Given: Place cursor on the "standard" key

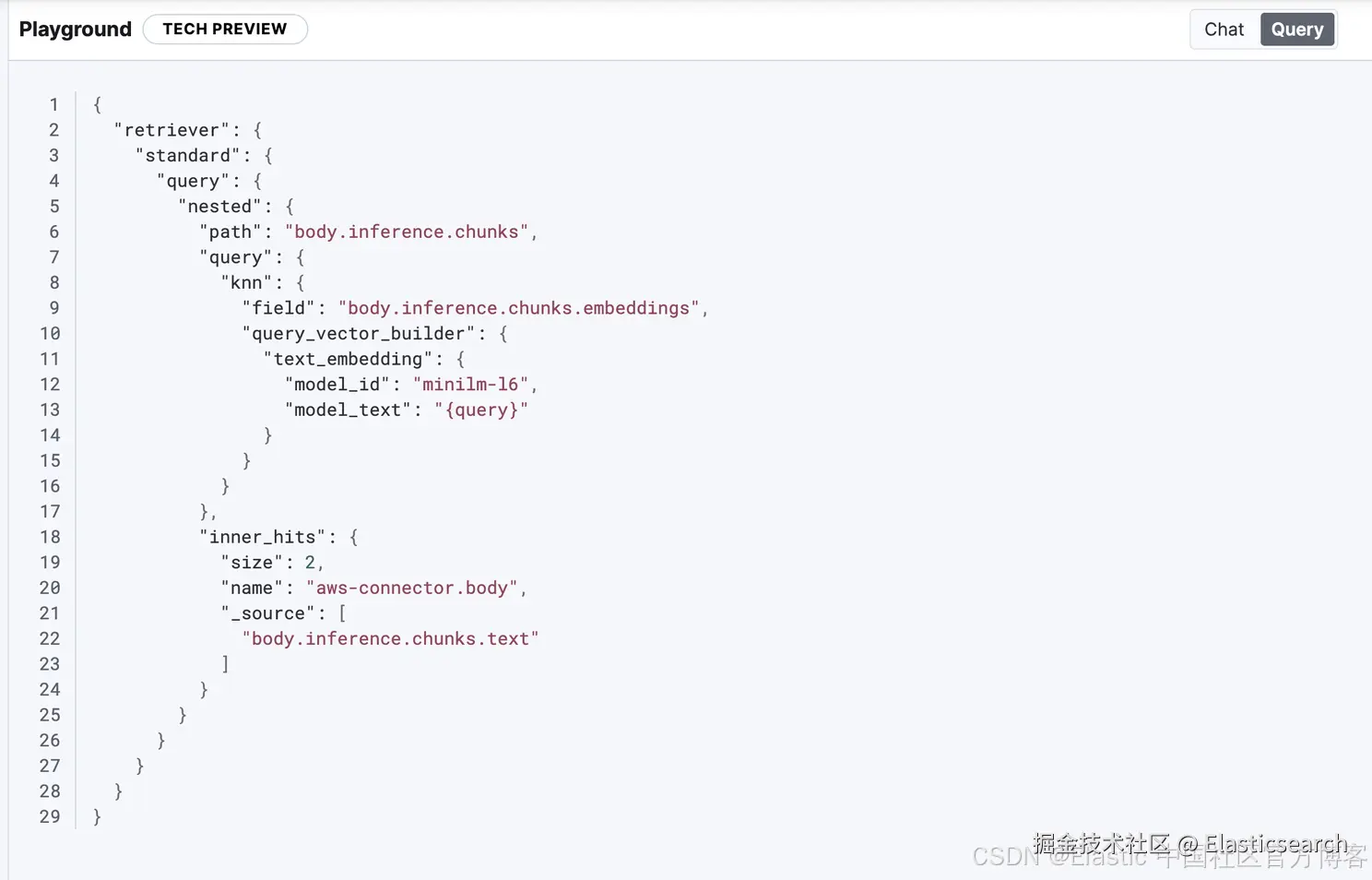Looking at the screenshot, I should pos(188,156).
